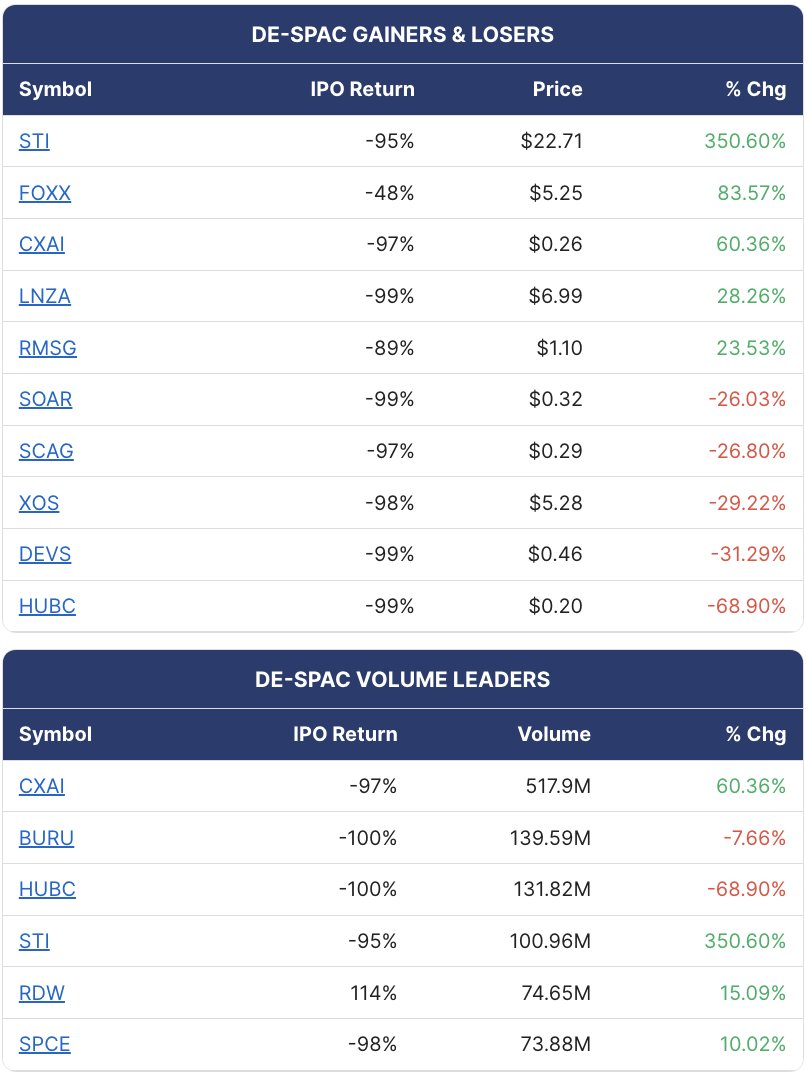
Task: Click STI link in Volume Leaders table
Action: click(34, 941)
